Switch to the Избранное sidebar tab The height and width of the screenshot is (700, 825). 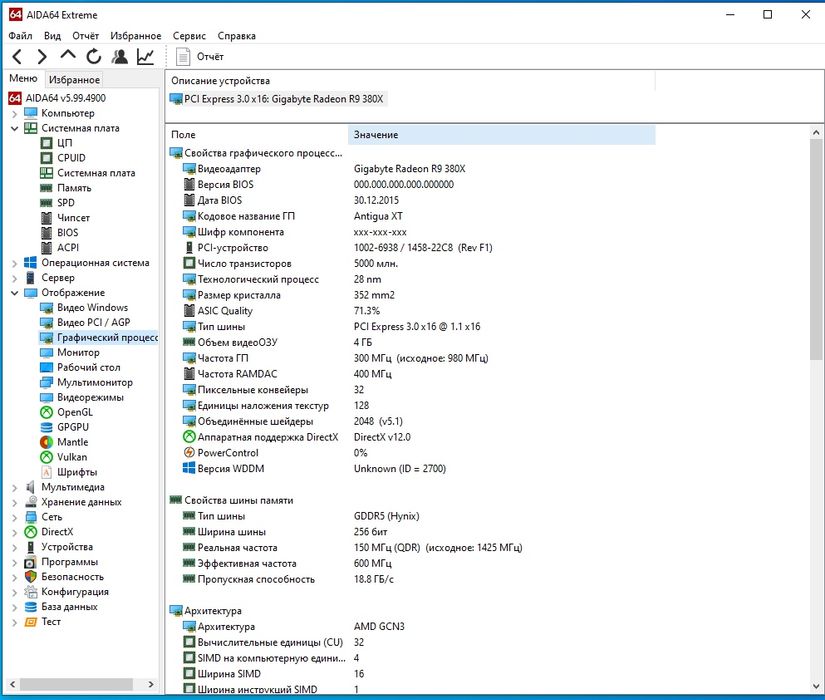click(74, 79)
